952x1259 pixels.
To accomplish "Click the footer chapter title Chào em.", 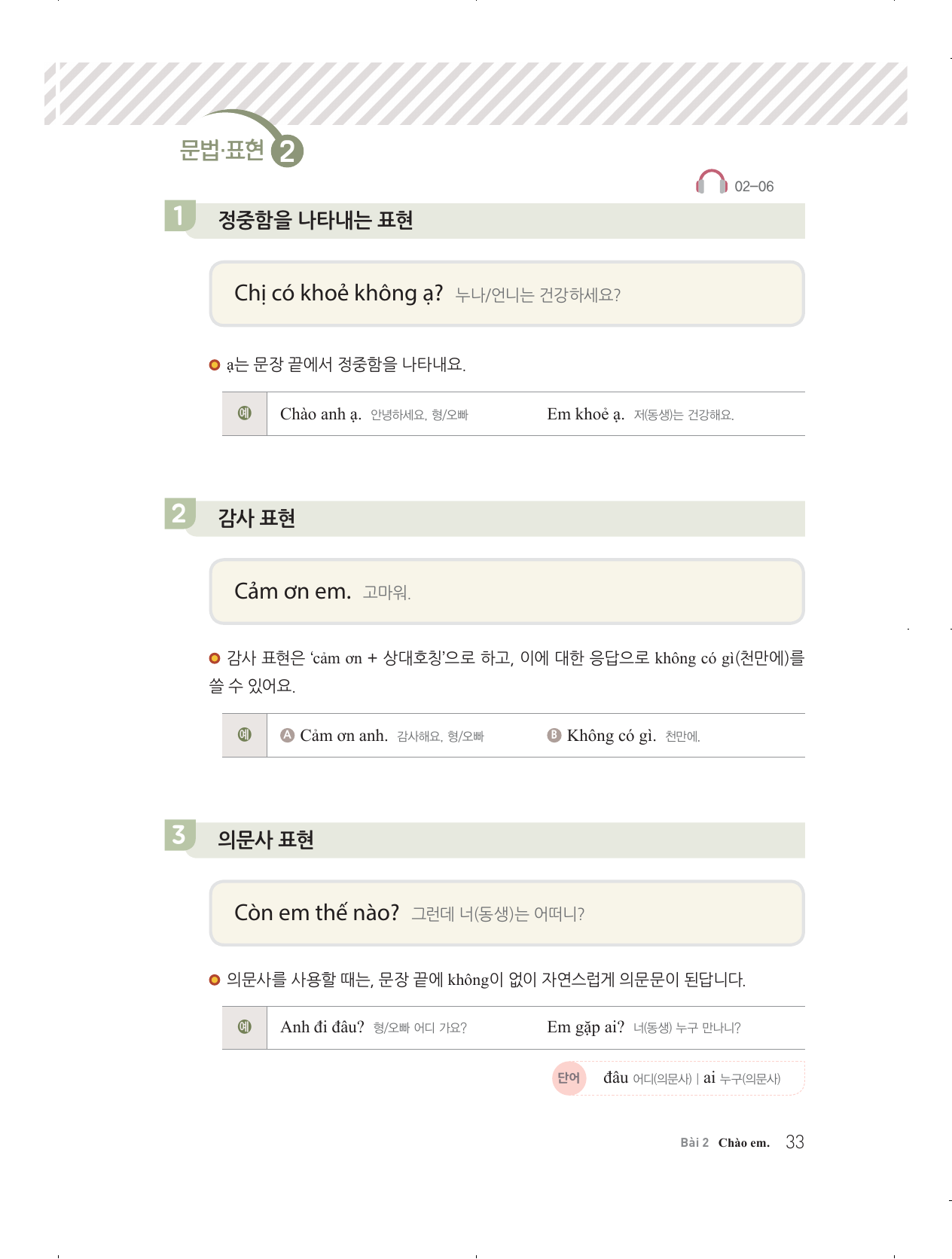I will tap(743, 1143).
